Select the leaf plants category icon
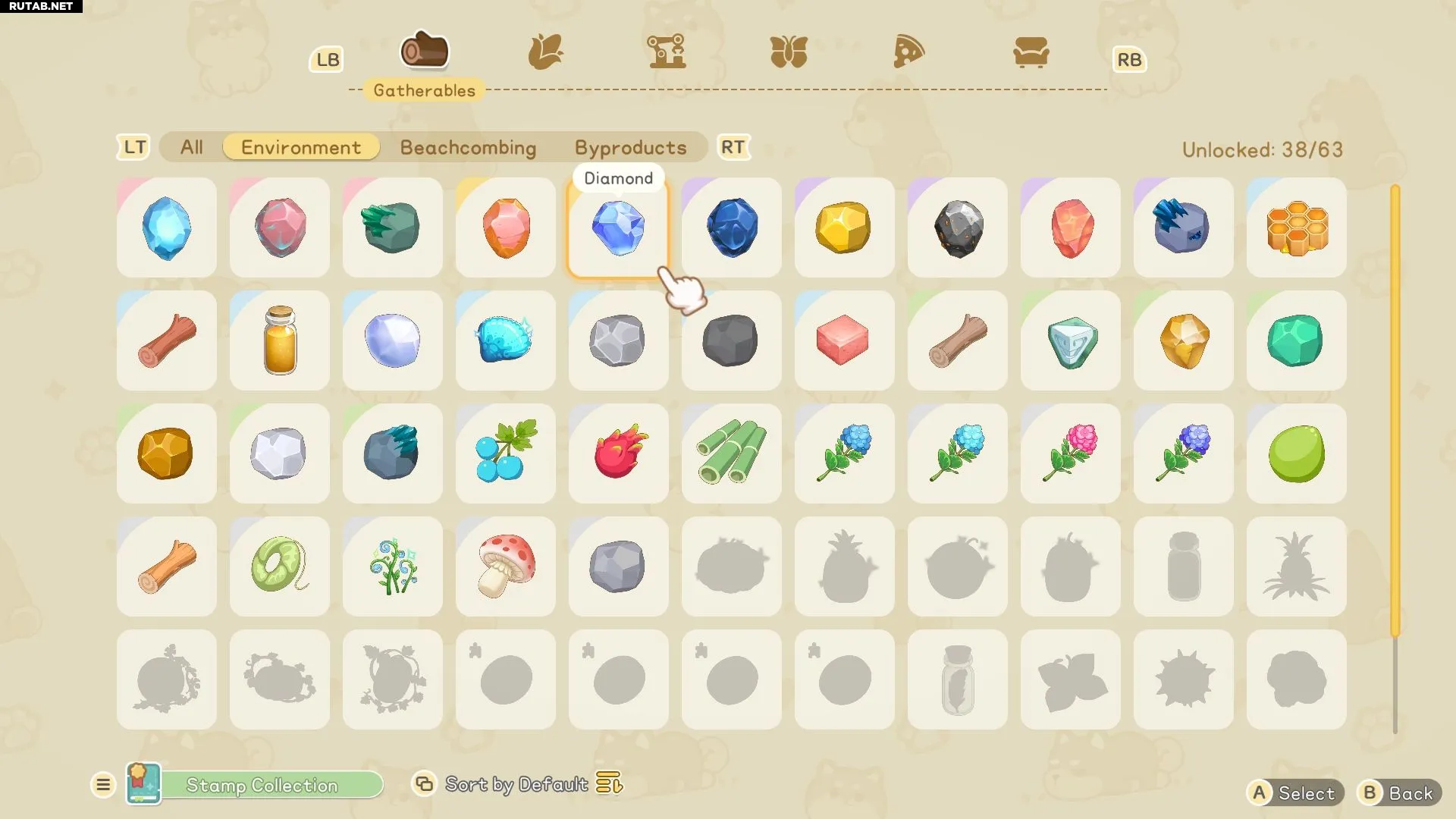The width and height of the screenshot is (1456, 819). (x=545, y=52)
